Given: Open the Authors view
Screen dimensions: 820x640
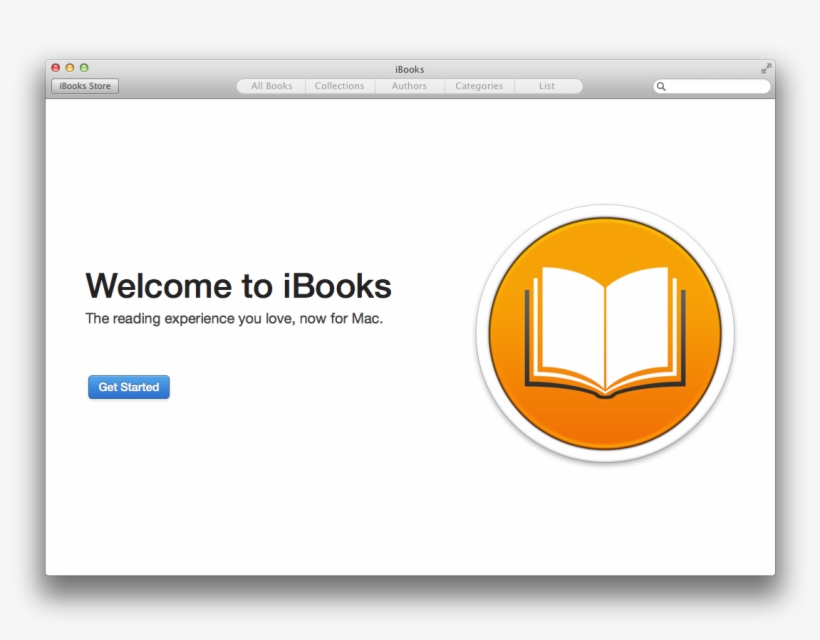Looking at the screenshot, I should point(408,86).
